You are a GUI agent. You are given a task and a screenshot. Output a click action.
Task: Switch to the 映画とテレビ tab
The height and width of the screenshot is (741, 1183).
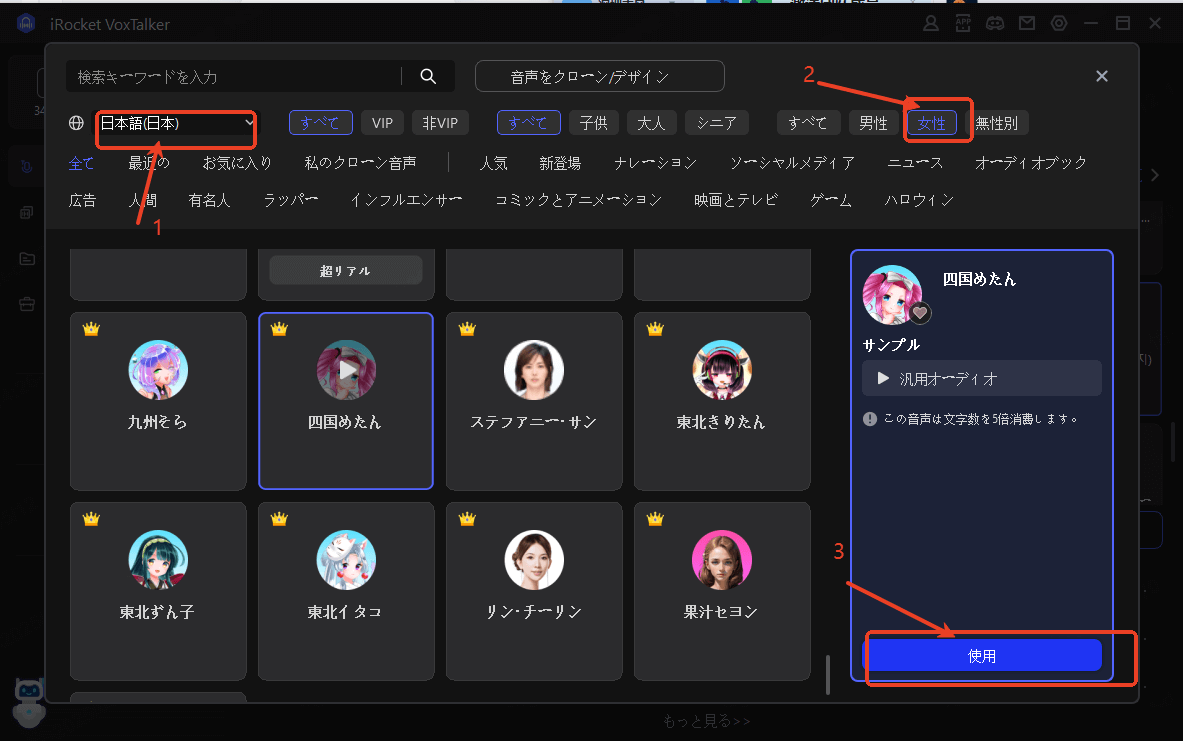736,200
